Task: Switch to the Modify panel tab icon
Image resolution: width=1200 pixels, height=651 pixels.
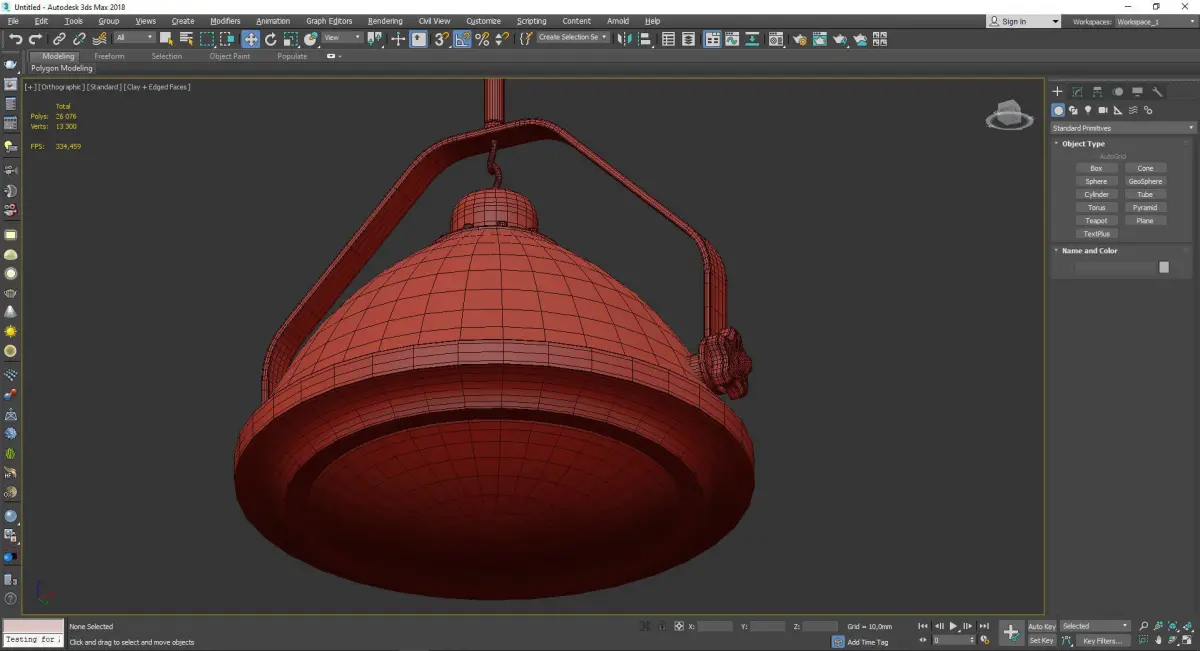Action: pyautogui.click(x=1077, y=92)
